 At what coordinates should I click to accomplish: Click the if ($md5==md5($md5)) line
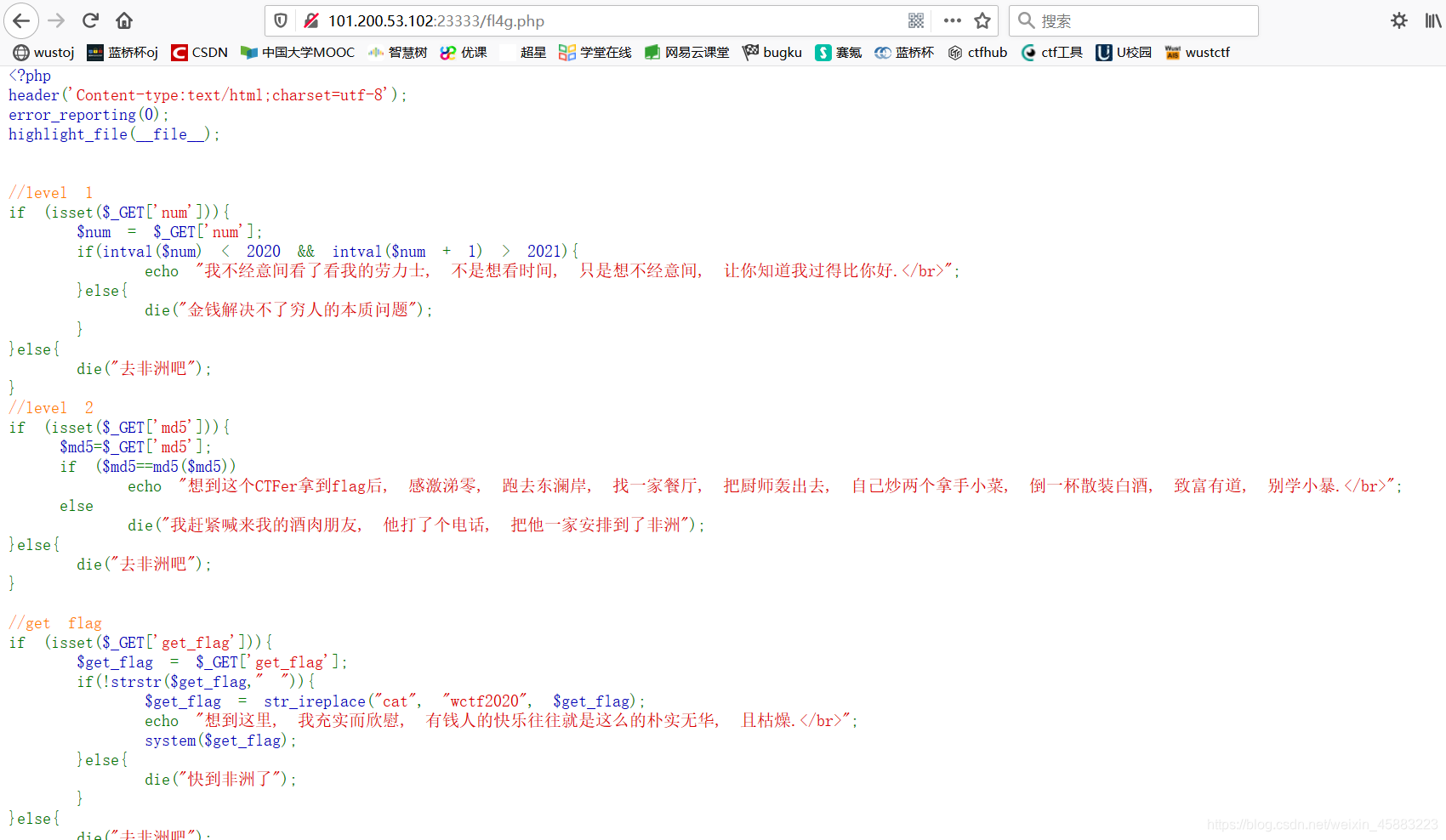tap(148, 467)
